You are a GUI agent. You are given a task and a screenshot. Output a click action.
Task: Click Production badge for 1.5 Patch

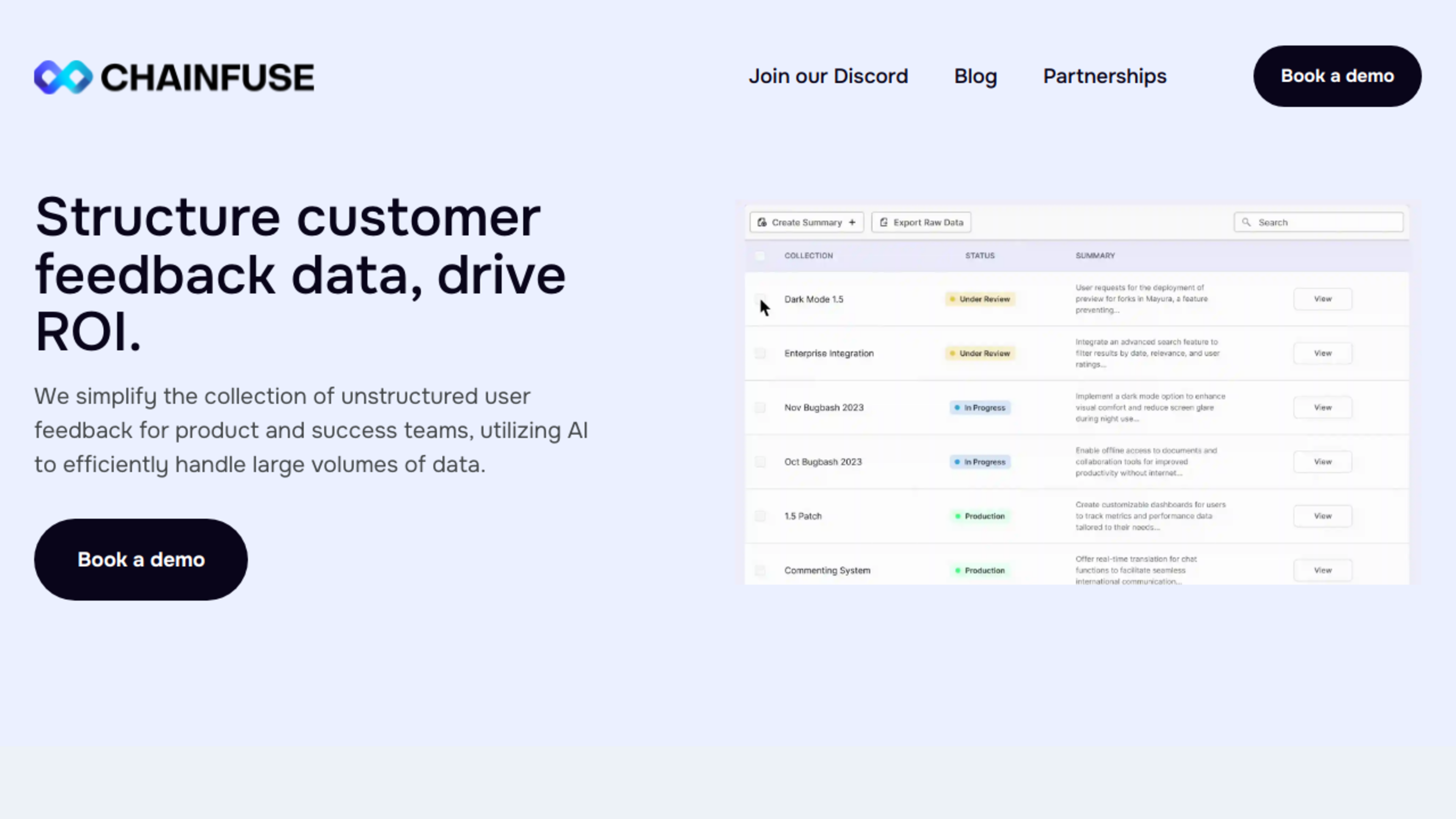tap(979, 516)
